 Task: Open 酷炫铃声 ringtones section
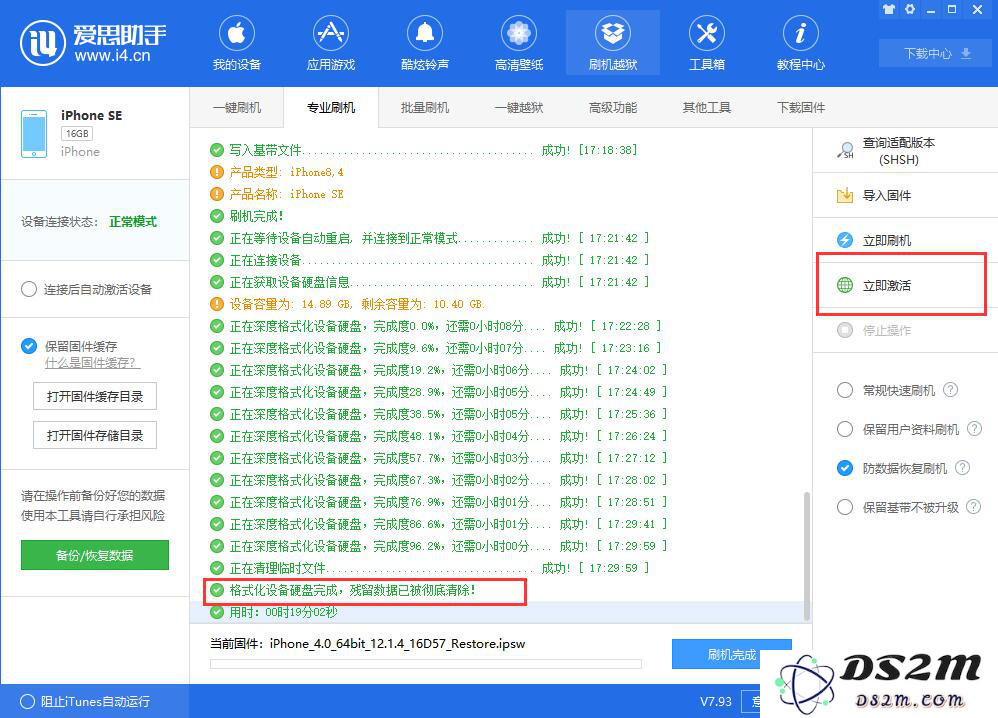[425, 43]
